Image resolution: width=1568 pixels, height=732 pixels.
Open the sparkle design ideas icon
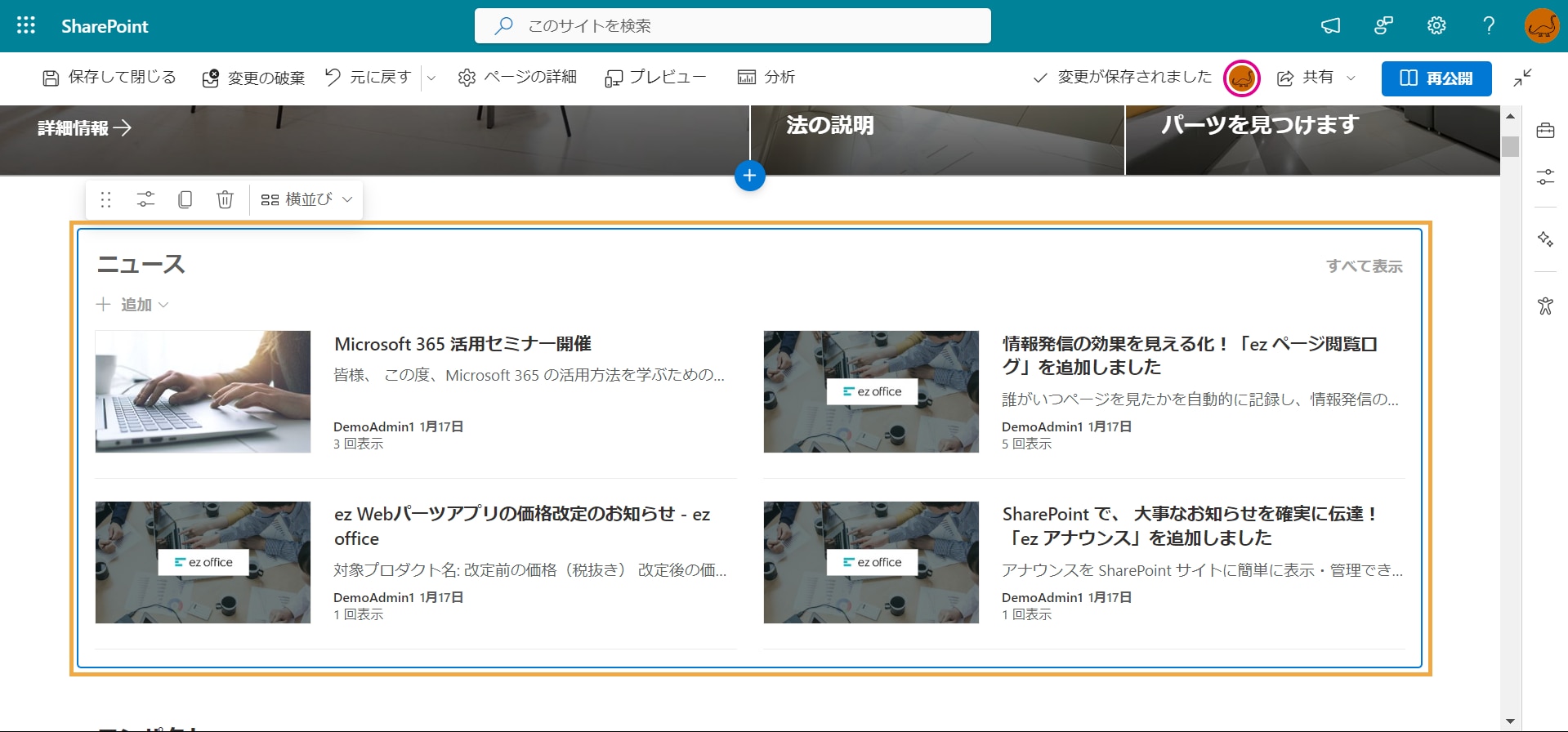(x=1545, y=239)
